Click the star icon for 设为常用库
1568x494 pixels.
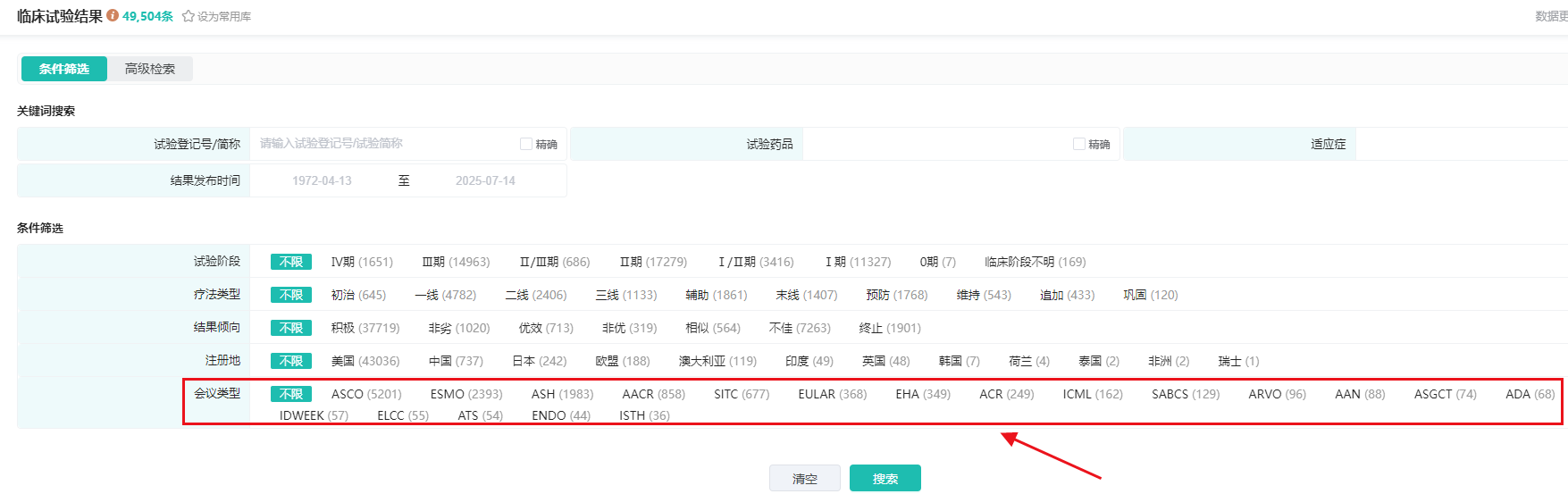coord(189,16)
